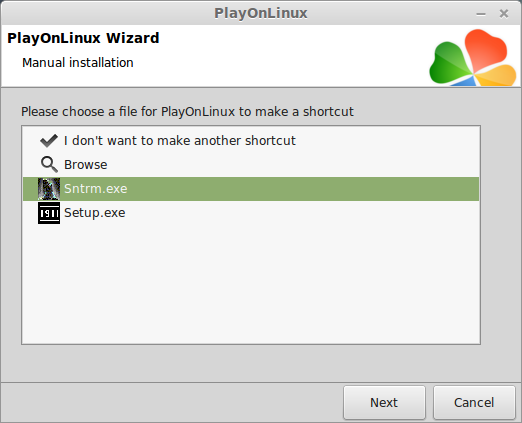The width and height of the screenshot is (522, 423).
Task: Click the checkmark icon for no more shortcuts
Action: [x=49, y=141]
